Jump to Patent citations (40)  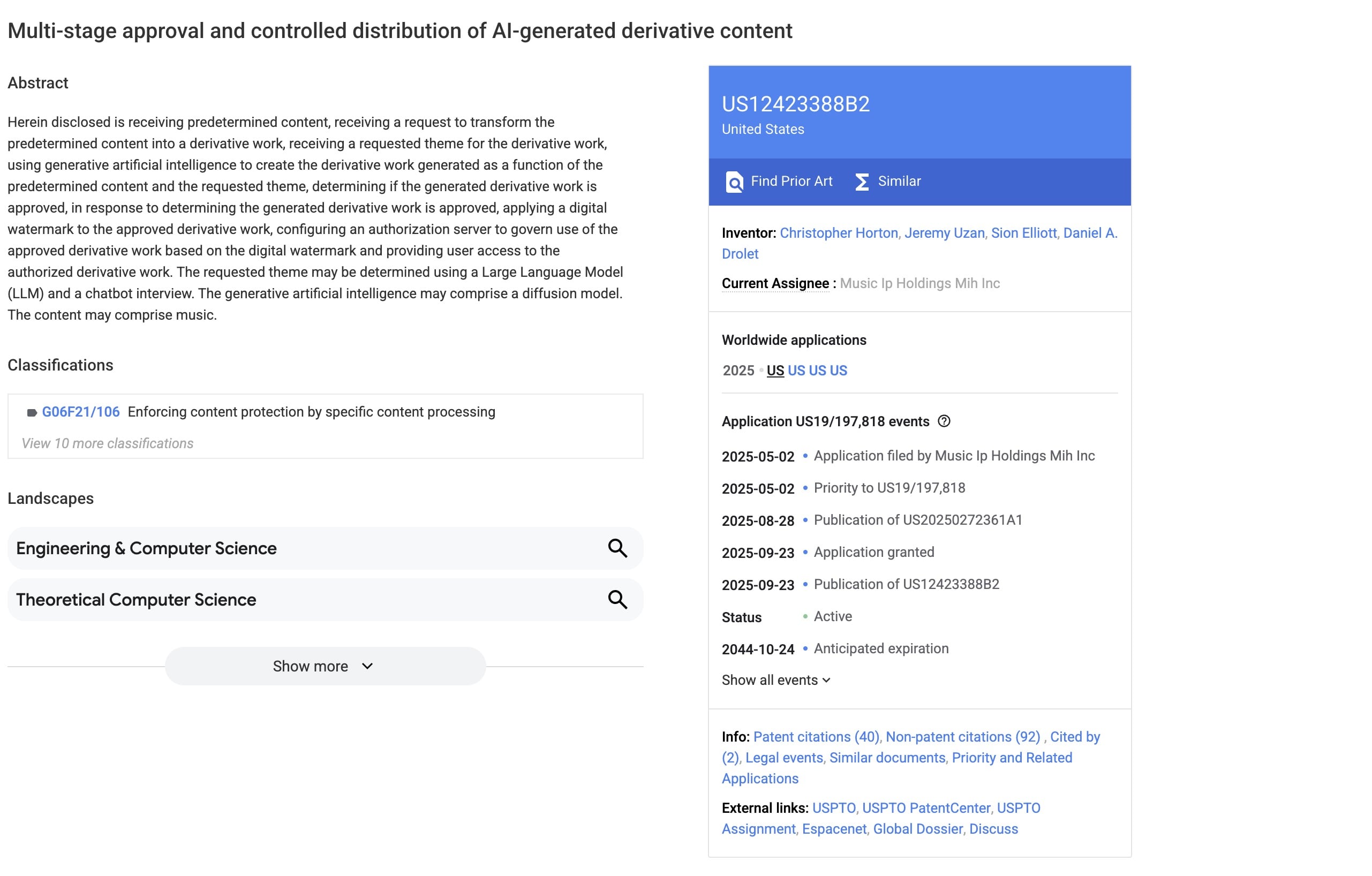[816, 736]
